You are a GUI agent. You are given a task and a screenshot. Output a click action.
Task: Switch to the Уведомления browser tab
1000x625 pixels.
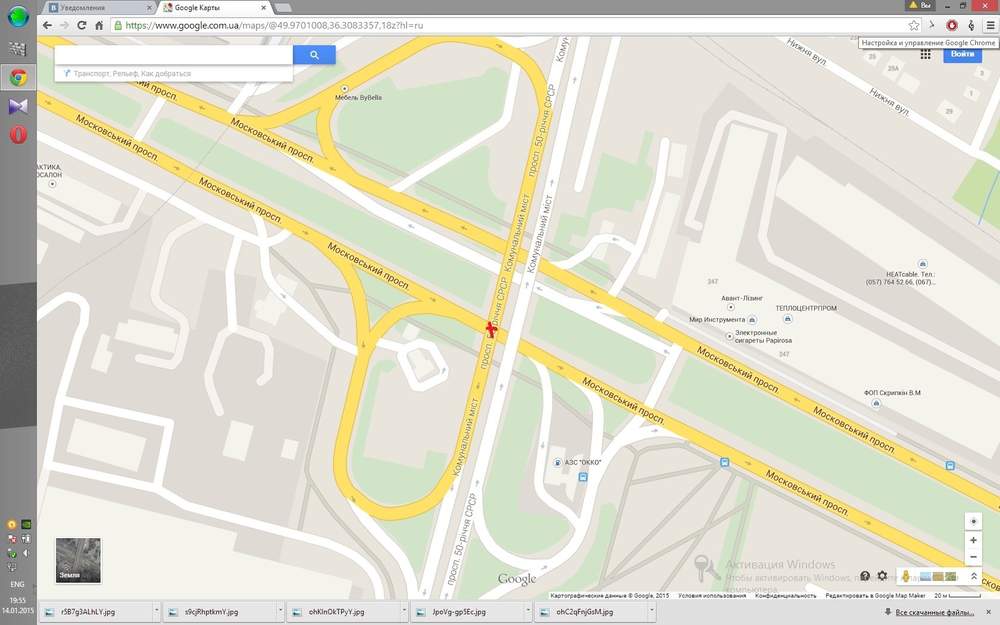[x=101, y=8]
